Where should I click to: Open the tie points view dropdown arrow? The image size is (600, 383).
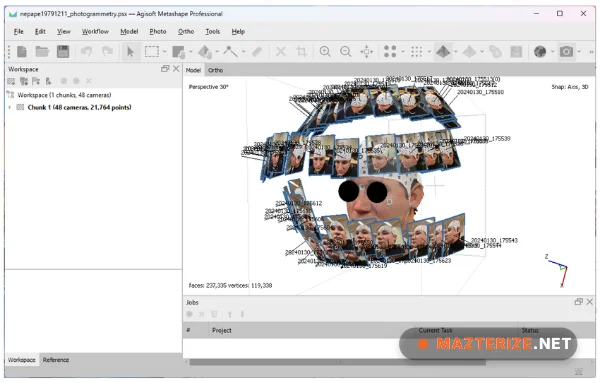(x=403, y=51)
